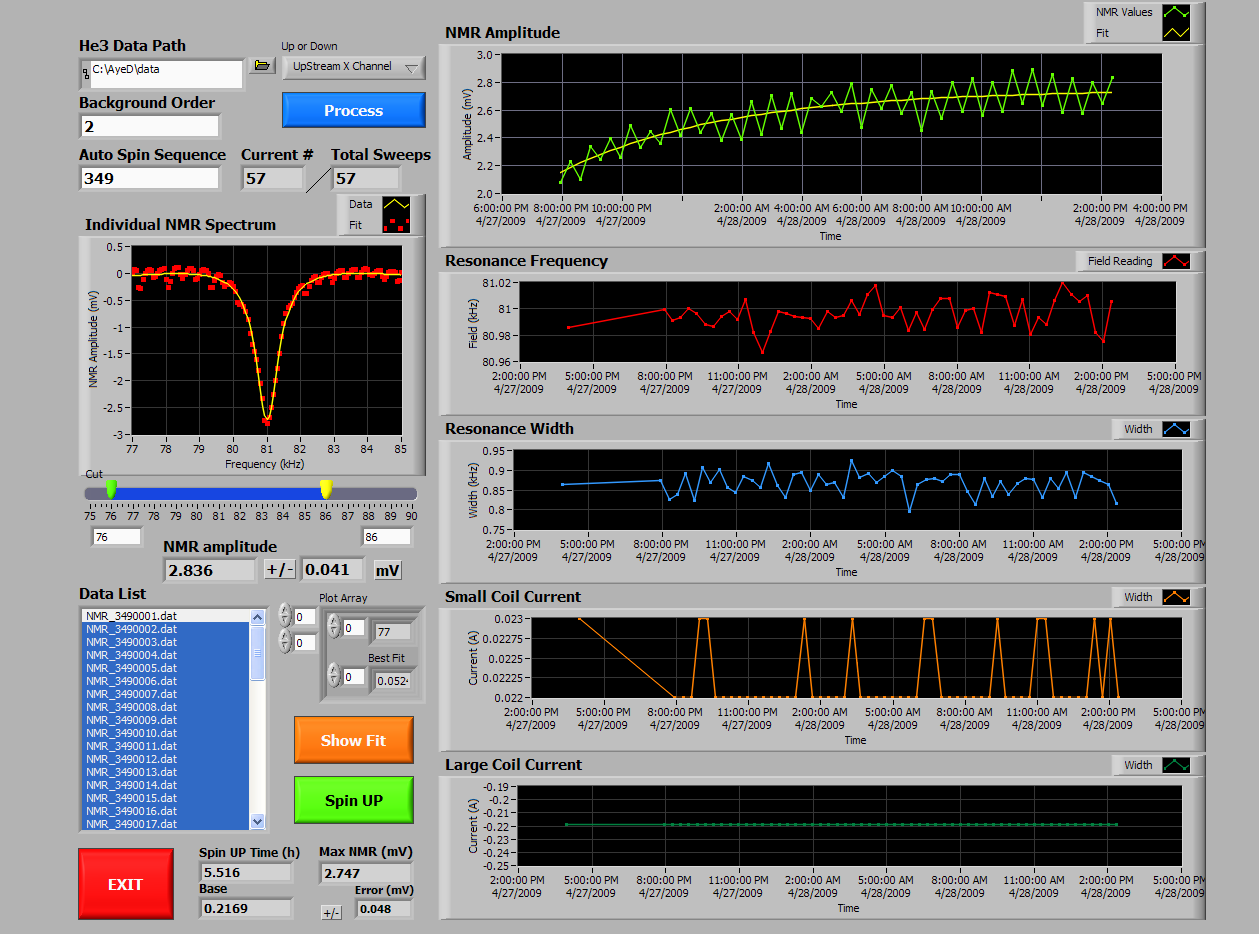Click the orange Show Fit button

point(354,740)
